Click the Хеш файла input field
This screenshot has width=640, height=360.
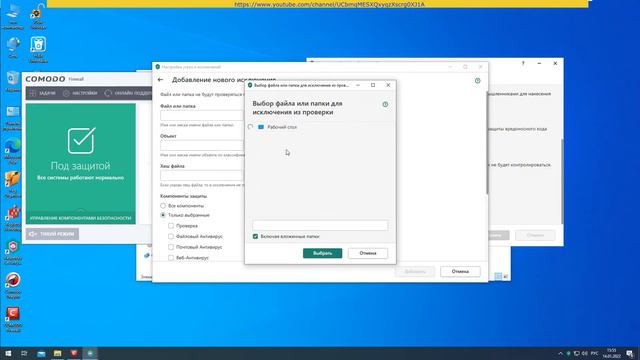202,176
